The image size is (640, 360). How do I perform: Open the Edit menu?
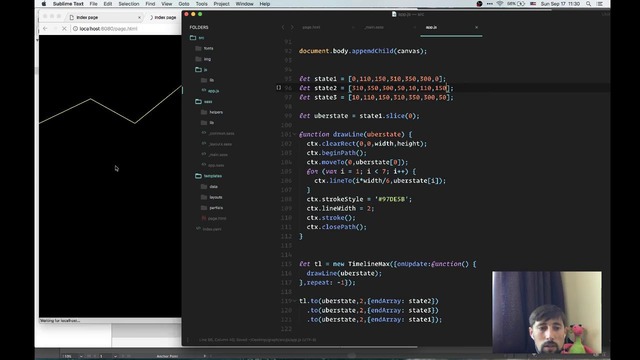(x=108, y=4)
